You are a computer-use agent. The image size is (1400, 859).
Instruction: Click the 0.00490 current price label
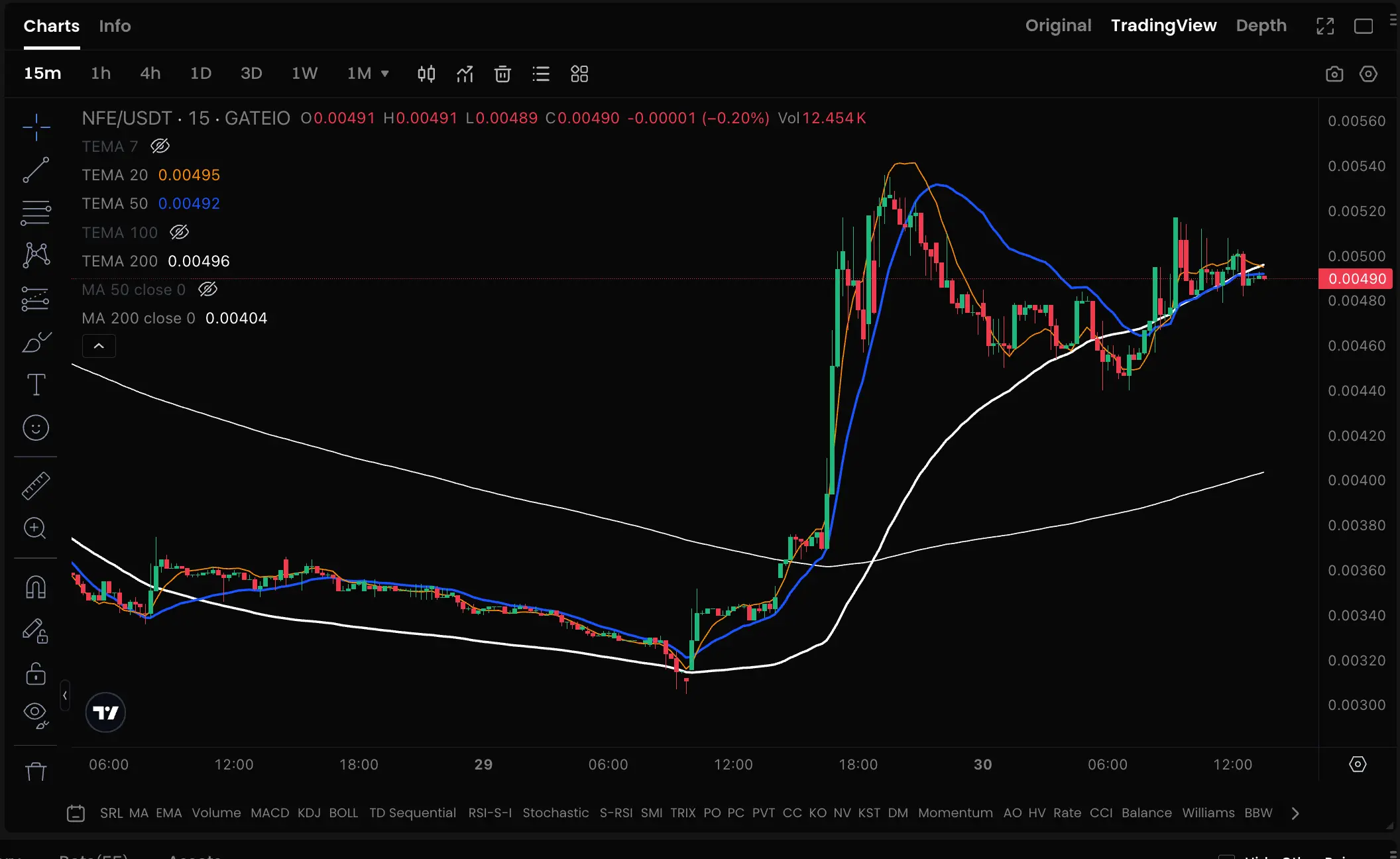[1356, 279]
